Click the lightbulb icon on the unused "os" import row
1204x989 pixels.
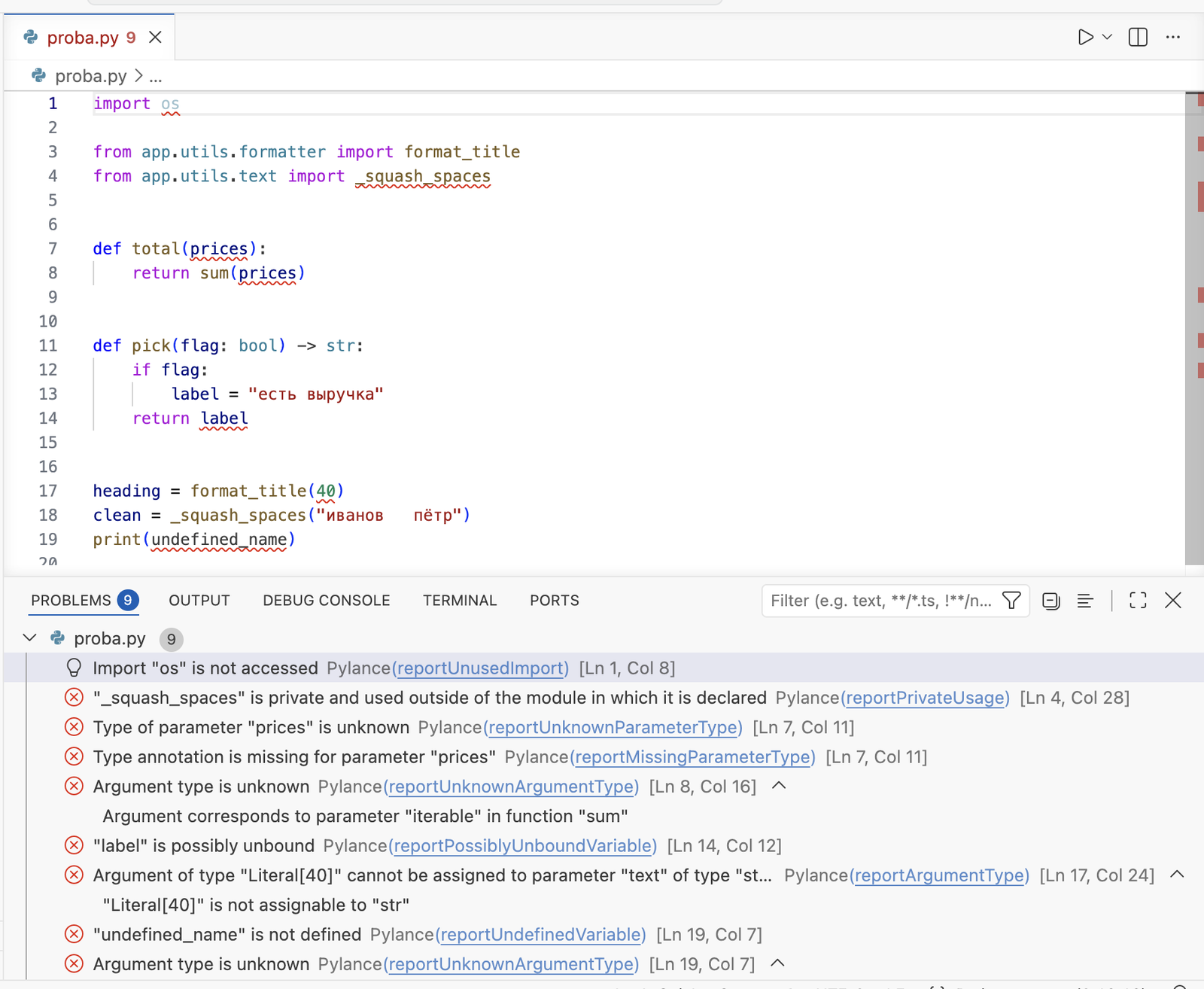pos(74,668)
